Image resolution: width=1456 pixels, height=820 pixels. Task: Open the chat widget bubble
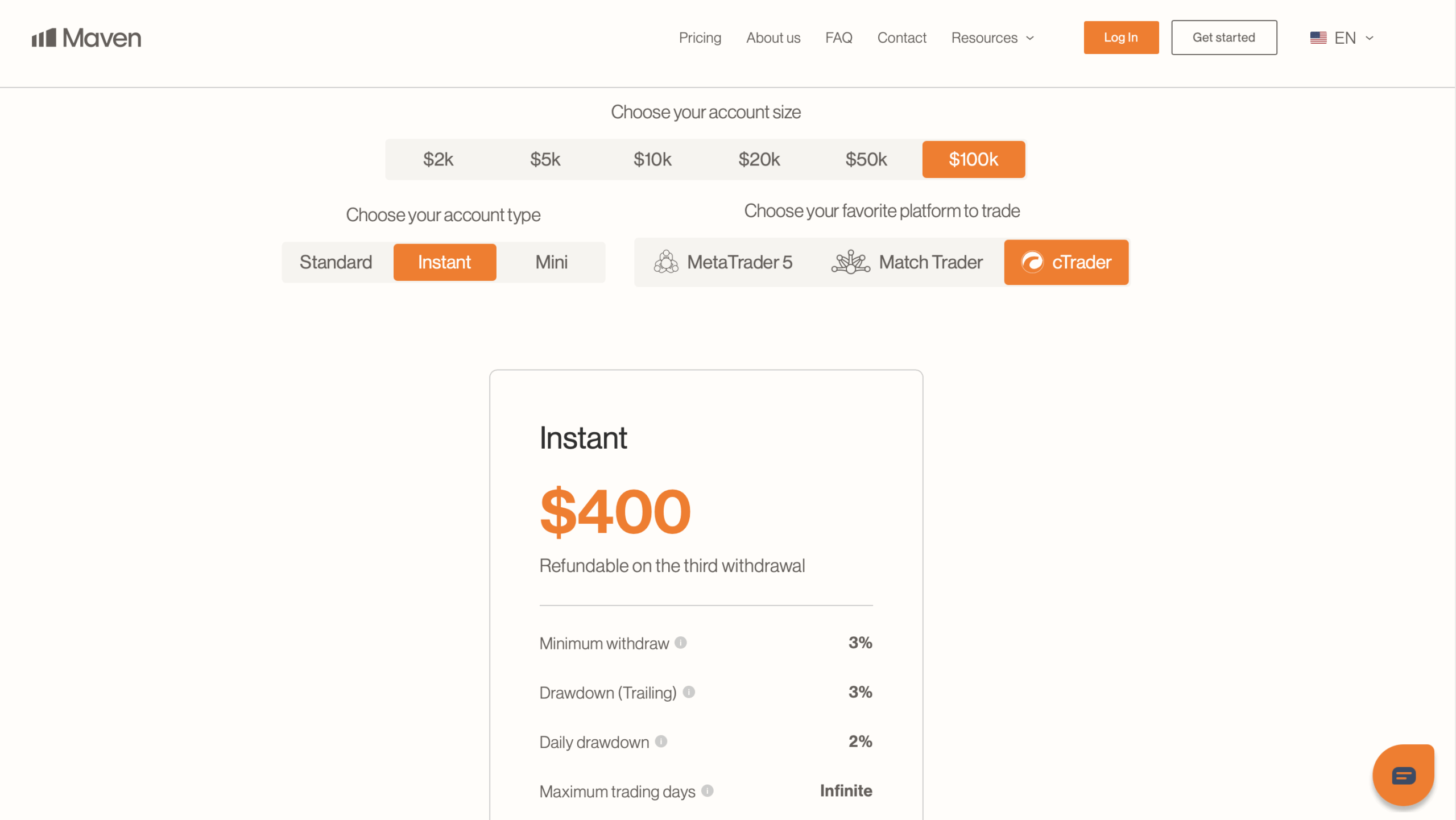[x=1403, y=775]
